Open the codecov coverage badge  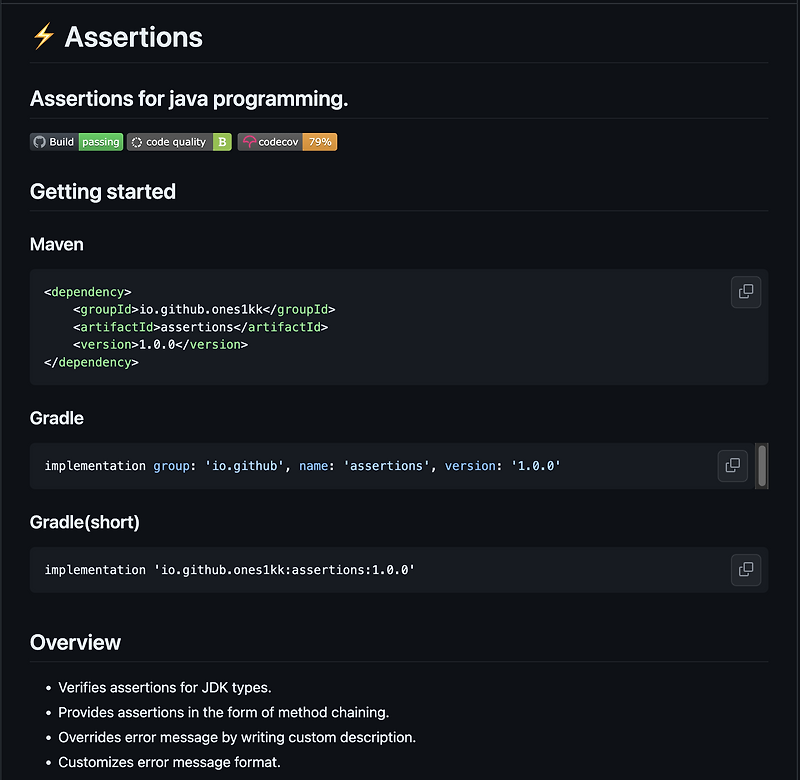point(287,141)
